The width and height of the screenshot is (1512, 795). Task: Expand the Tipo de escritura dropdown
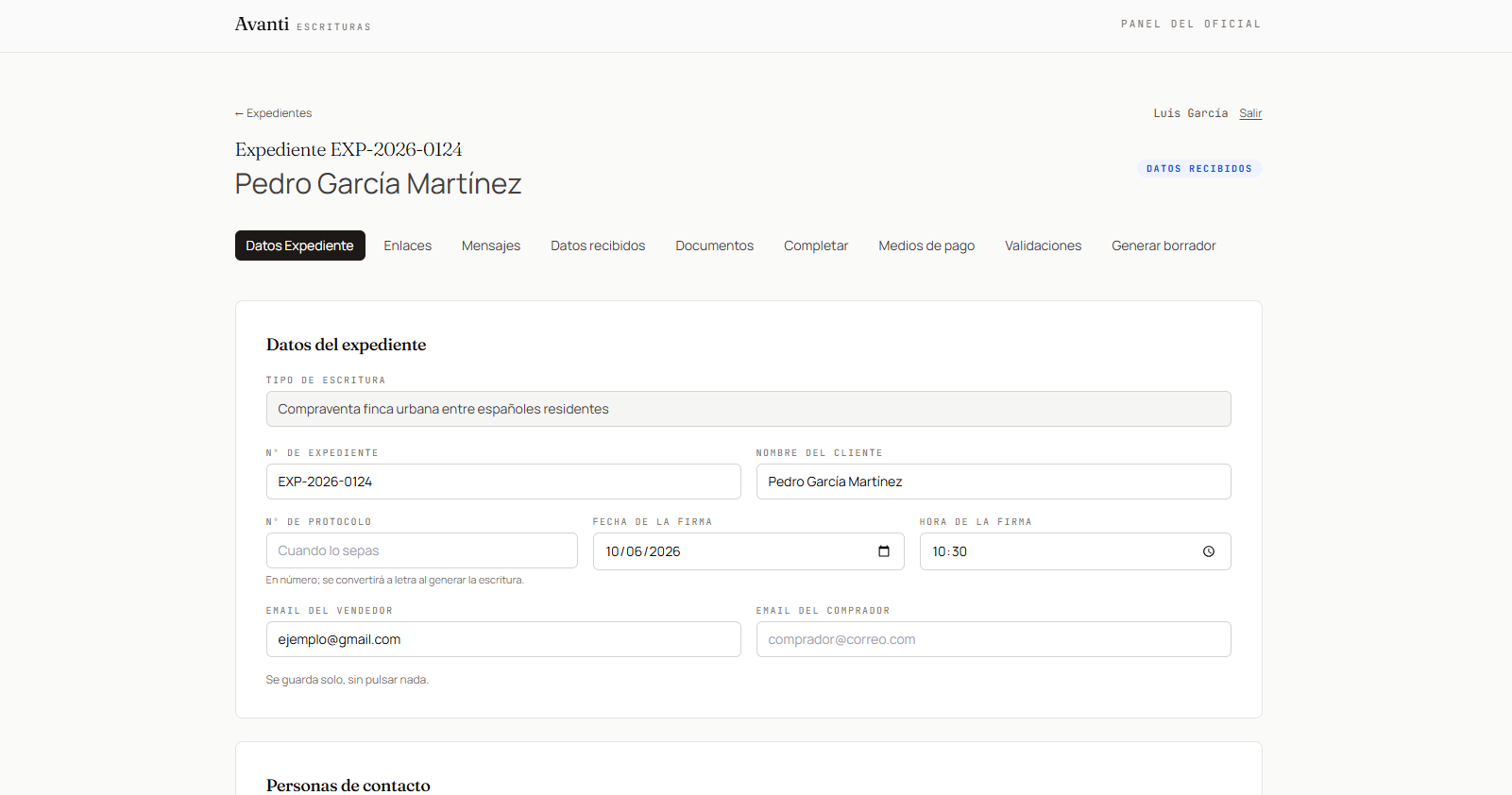click(749, 409)
